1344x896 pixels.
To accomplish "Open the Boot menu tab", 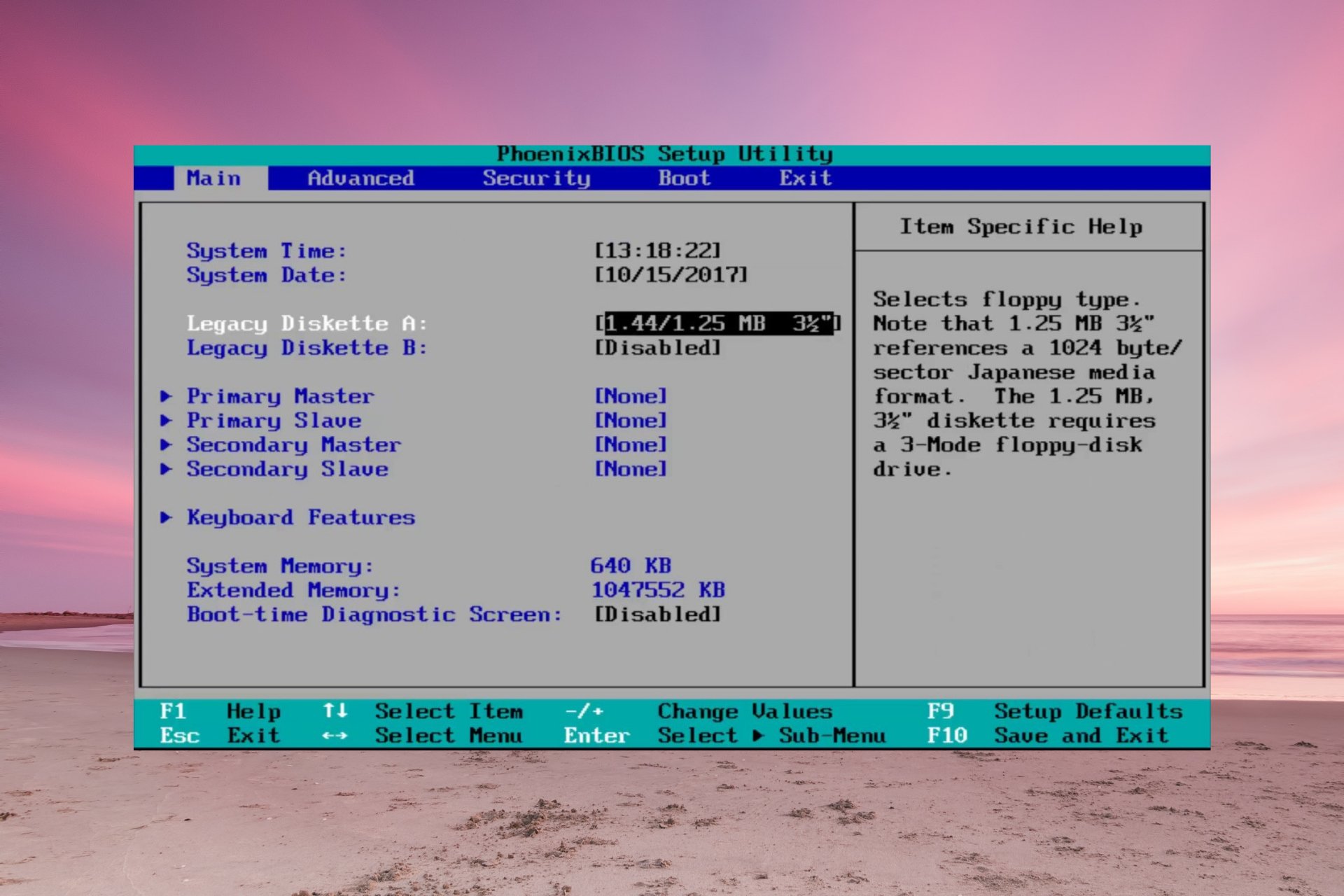I will [685, 178].
